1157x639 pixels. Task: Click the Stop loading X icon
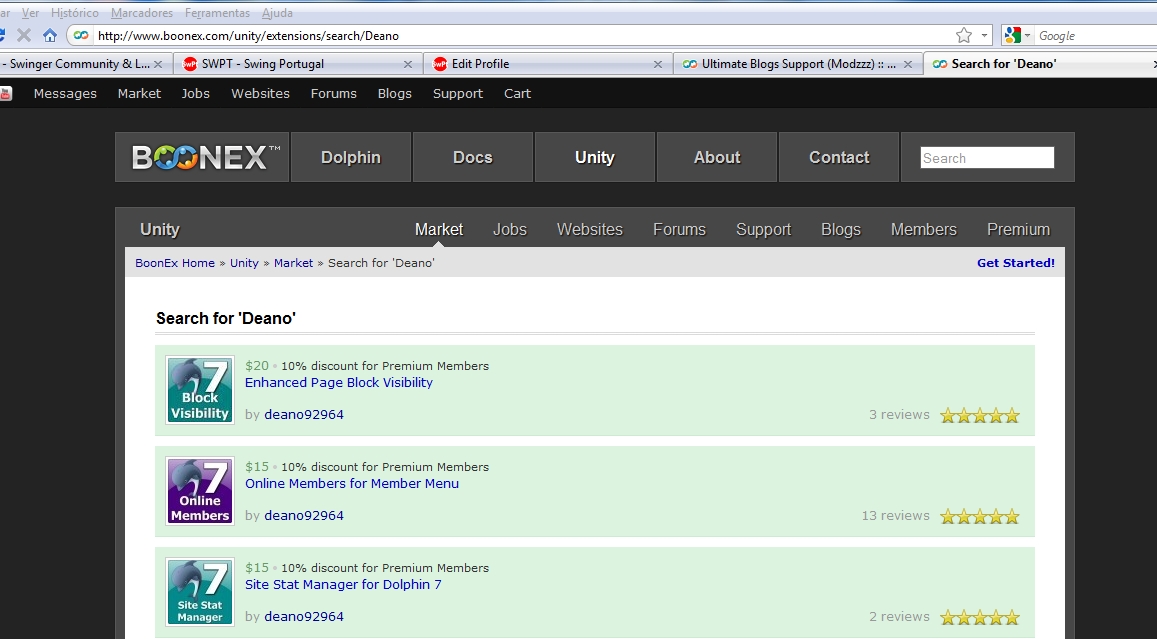coord(24,35)
